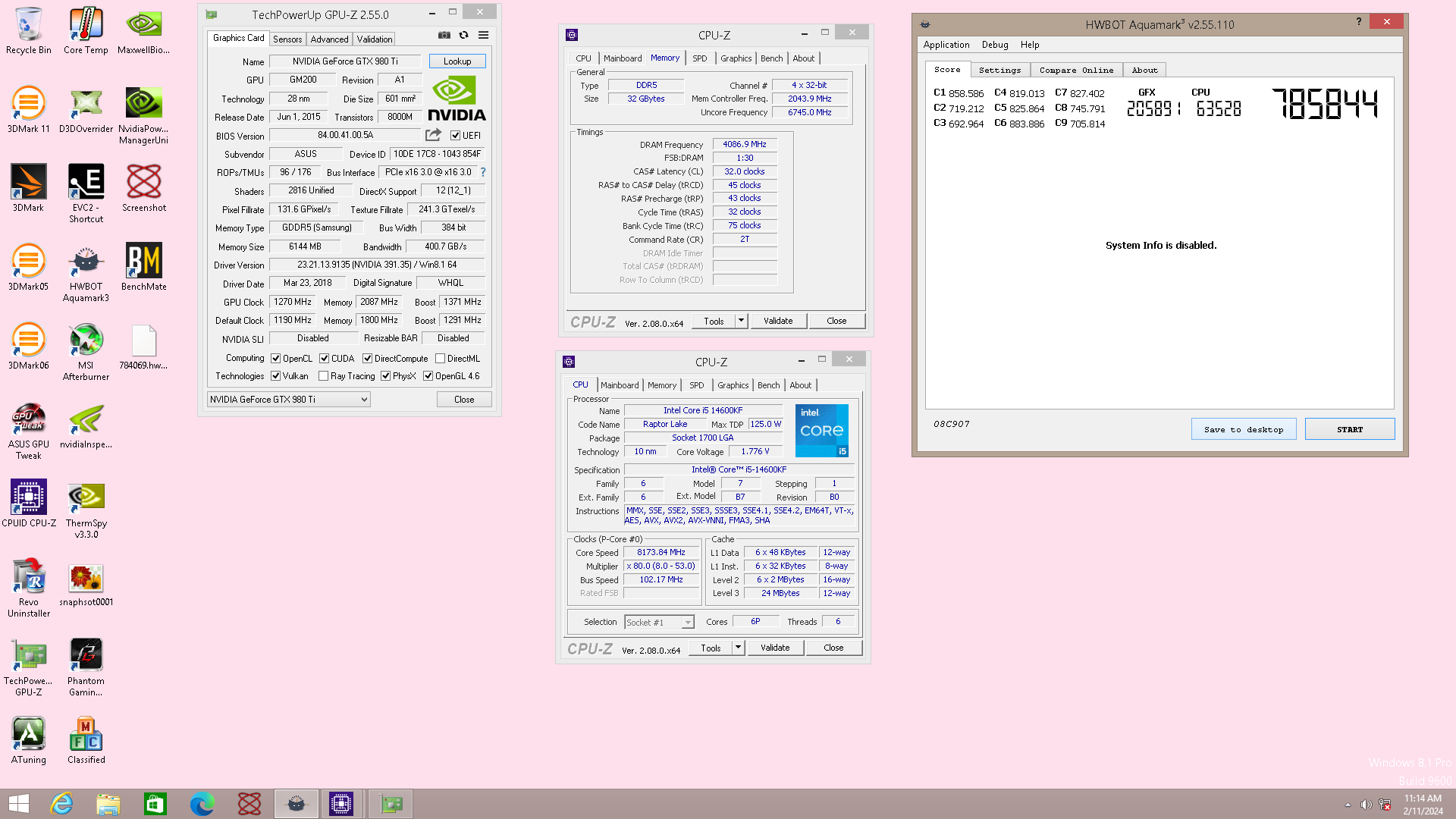This screenshot has width=1456, height=819.
Task: Open the Revo Uninstaller desktop icon
Action: click(28, 587)
